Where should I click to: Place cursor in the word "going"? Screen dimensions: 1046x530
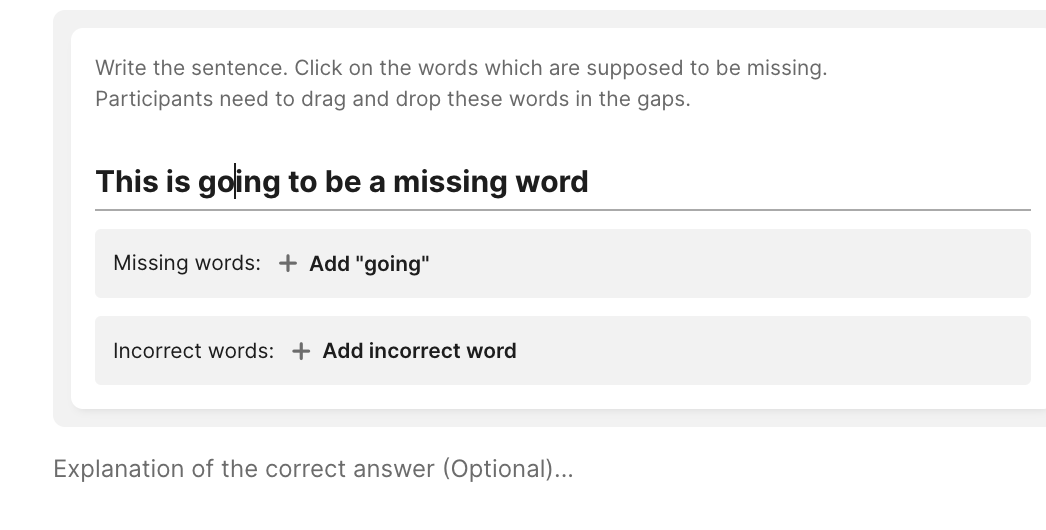[239, 182]
